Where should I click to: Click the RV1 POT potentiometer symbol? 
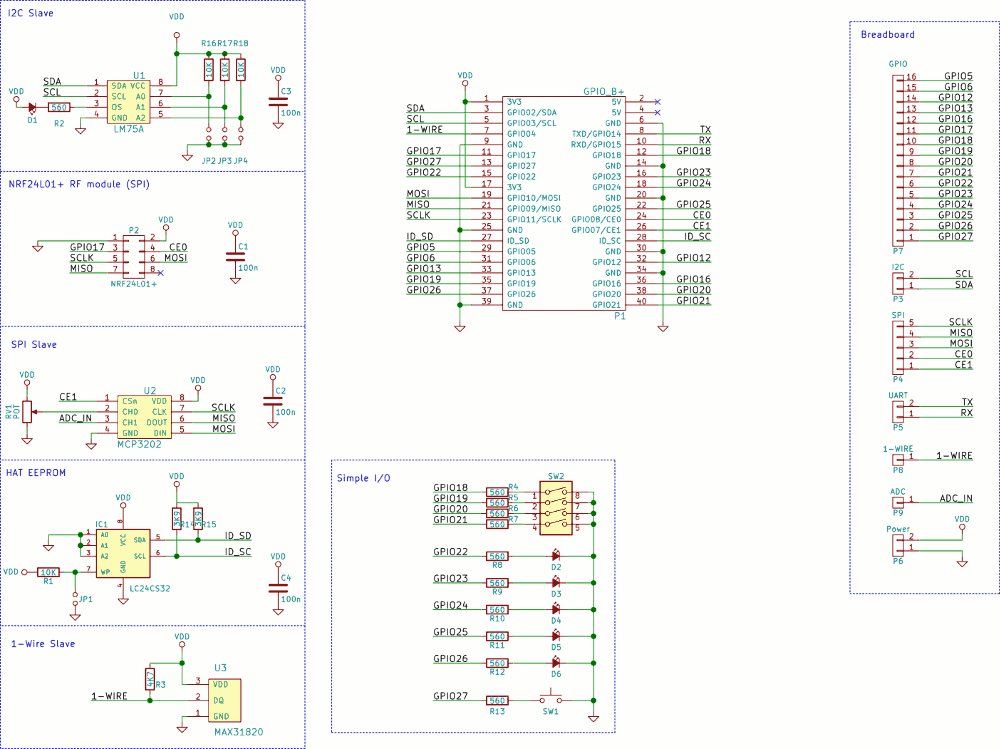tap(27, 412)
